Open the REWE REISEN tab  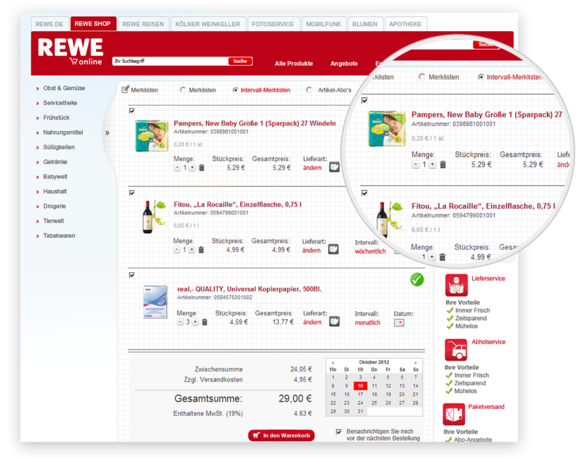(x=143, y=24)
